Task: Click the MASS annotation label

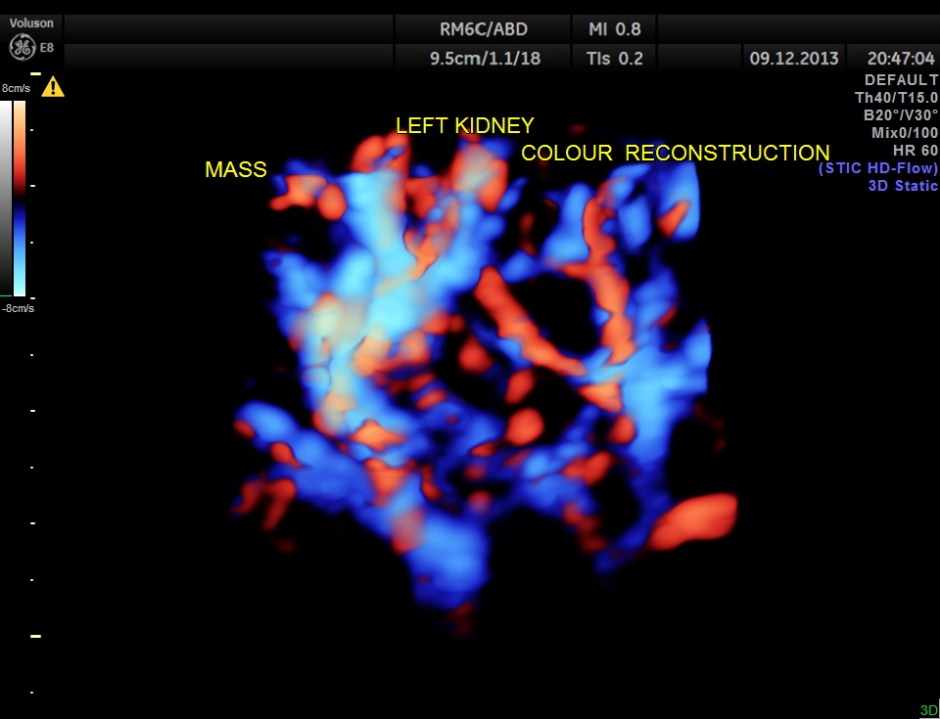Action: (235, 170)
